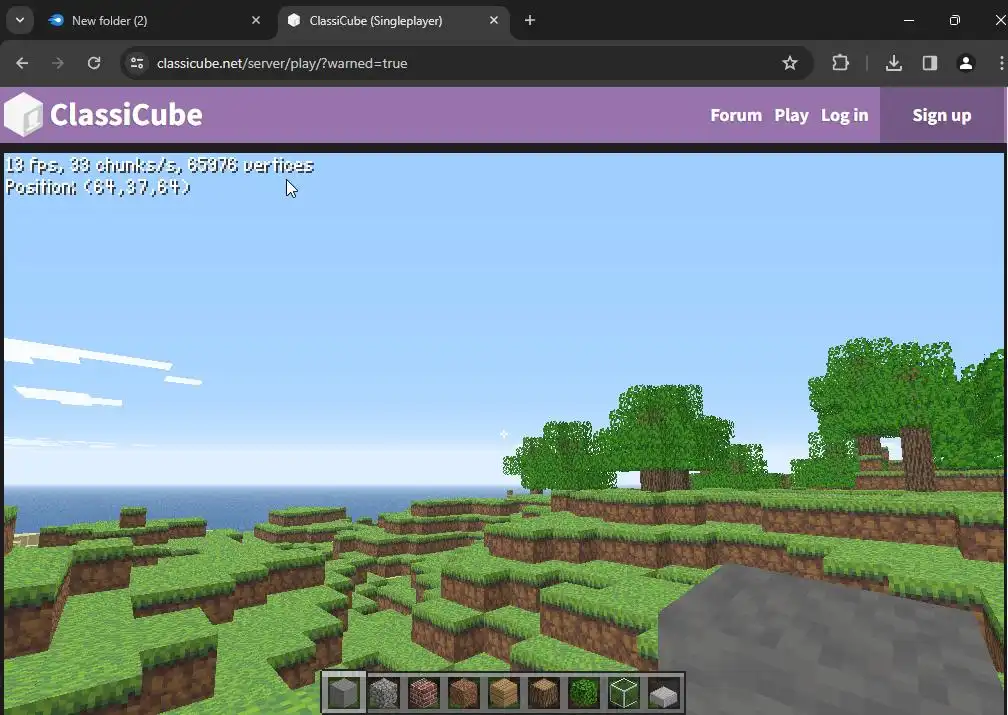Screen dimensions: 1008x715
Task: Select the stone block in hotbar
Action: point(343,693)
